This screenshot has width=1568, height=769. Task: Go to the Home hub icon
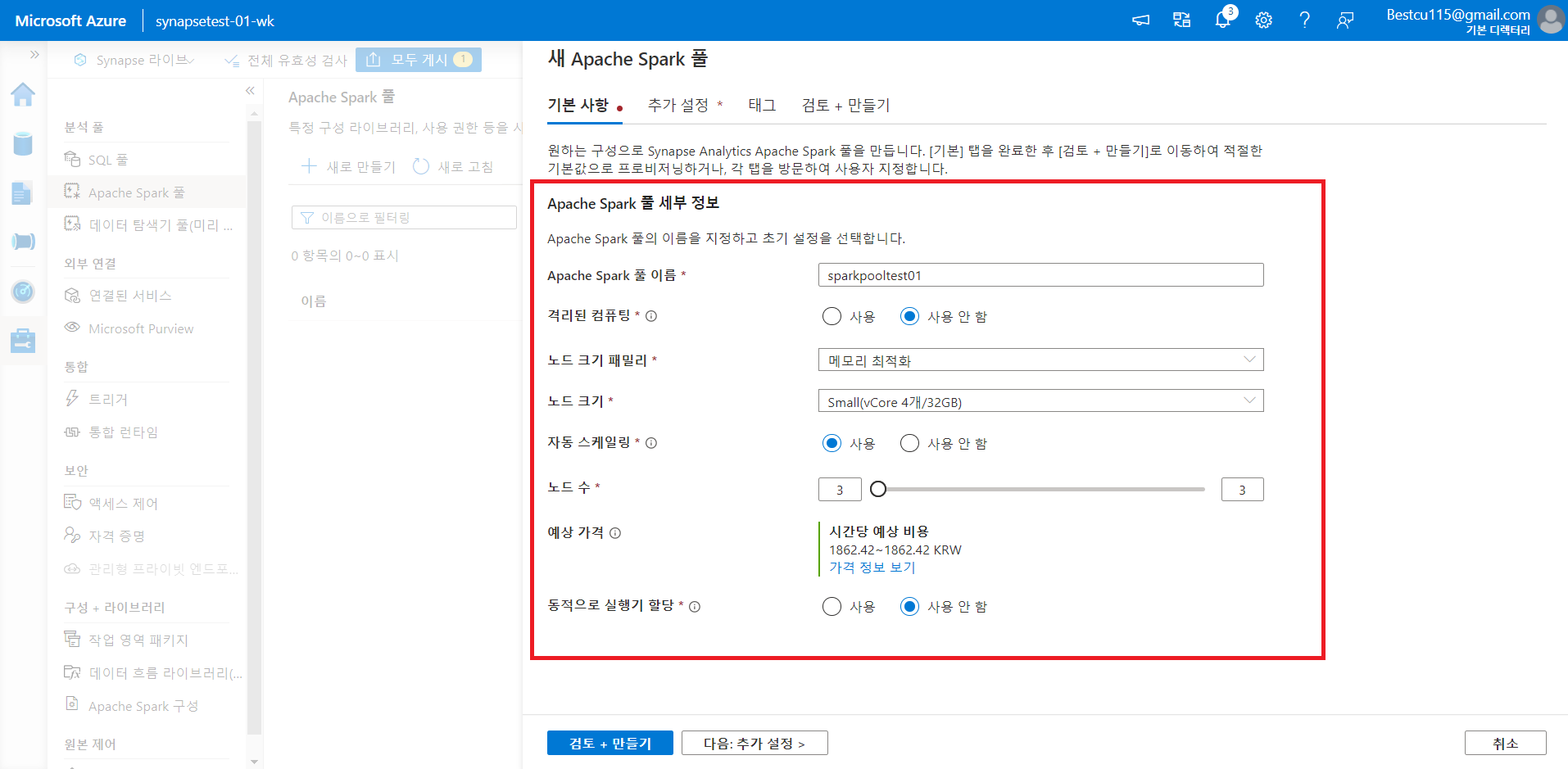click(x=23, y=95)
